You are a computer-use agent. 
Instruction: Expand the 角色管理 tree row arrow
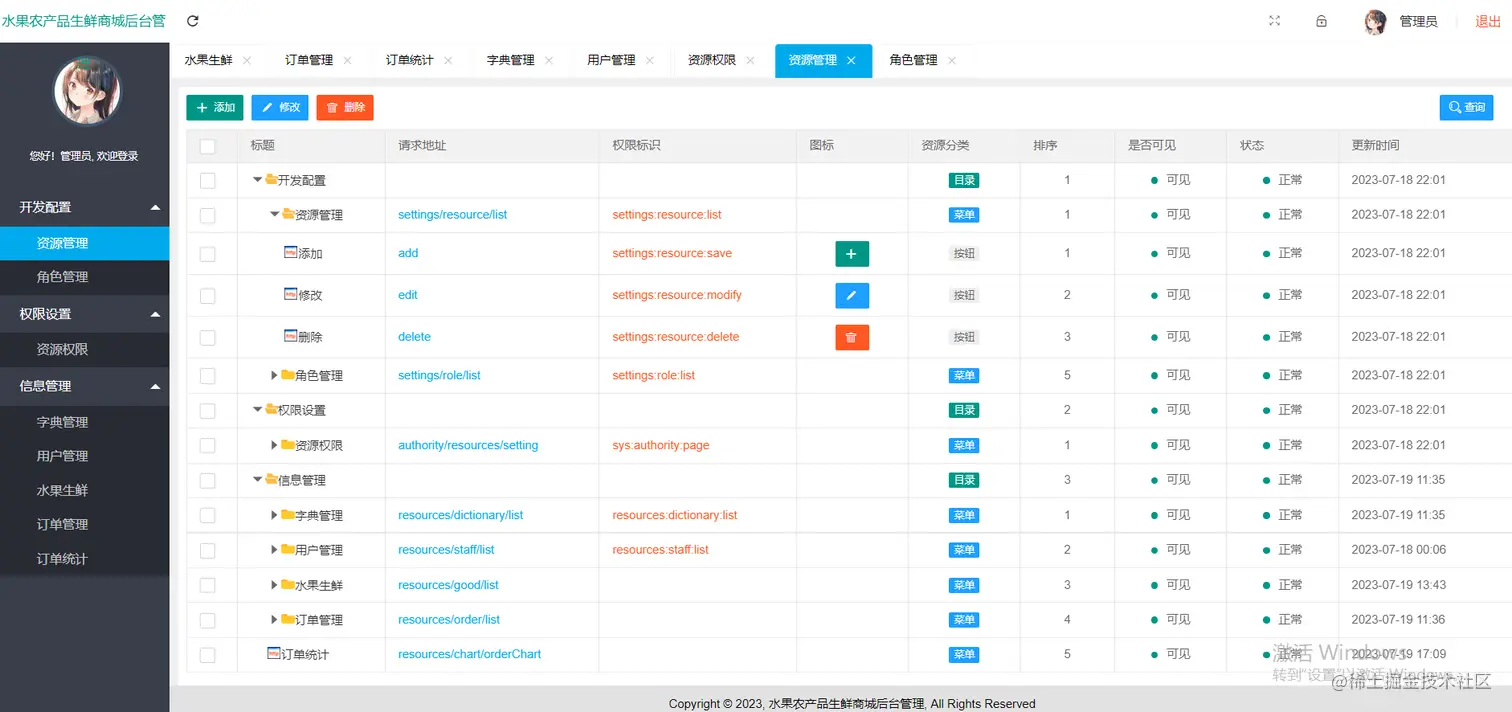point(274,375)
